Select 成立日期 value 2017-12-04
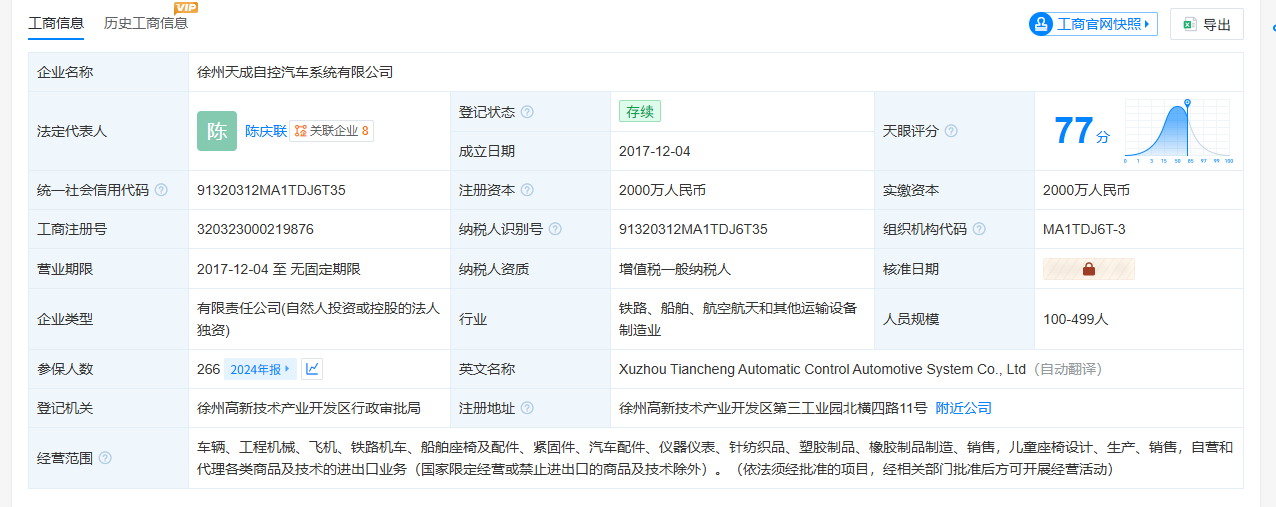1276x507 pixels. pos(655,151)
